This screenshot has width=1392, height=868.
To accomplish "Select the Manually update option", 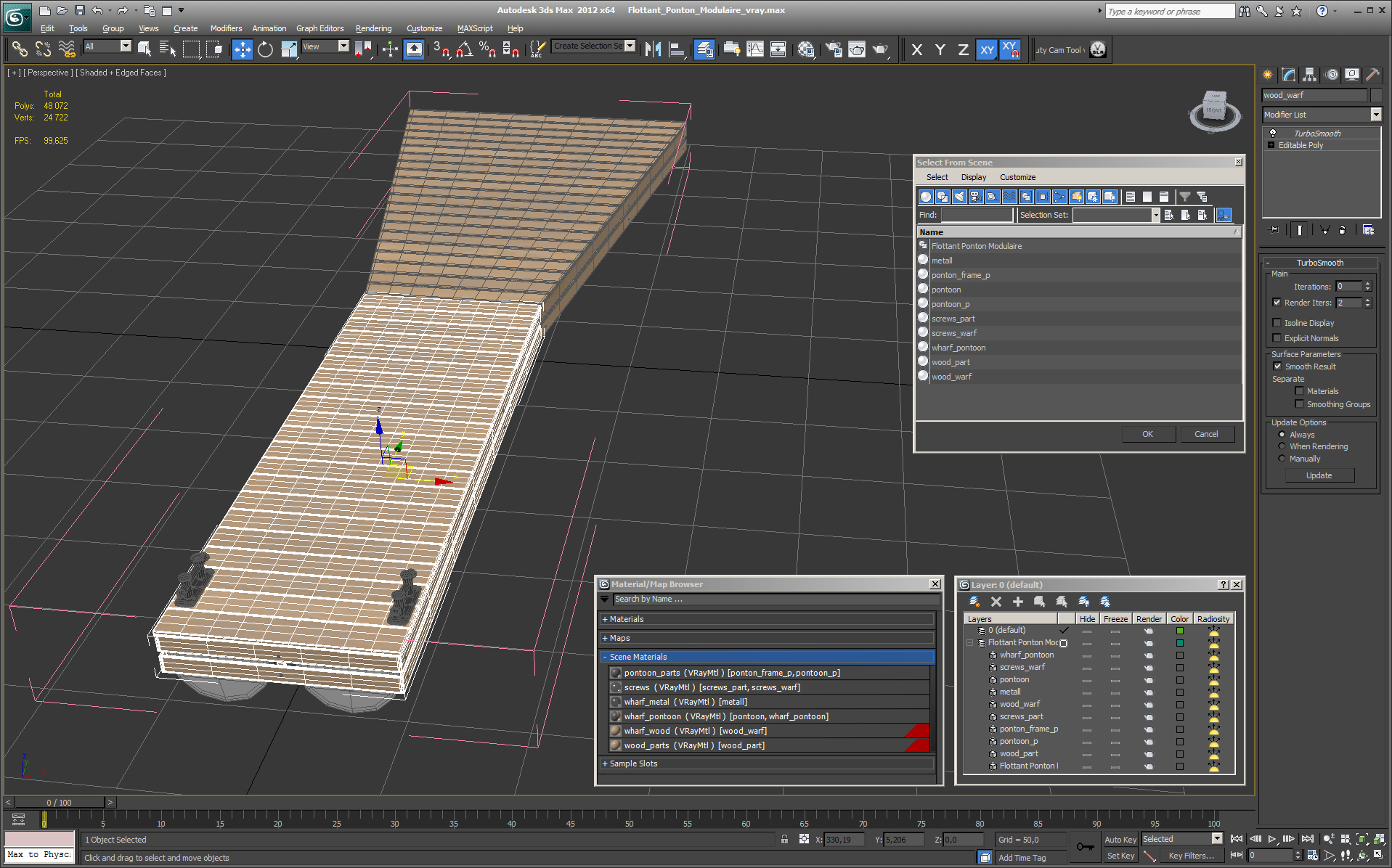I will 1282,459.
